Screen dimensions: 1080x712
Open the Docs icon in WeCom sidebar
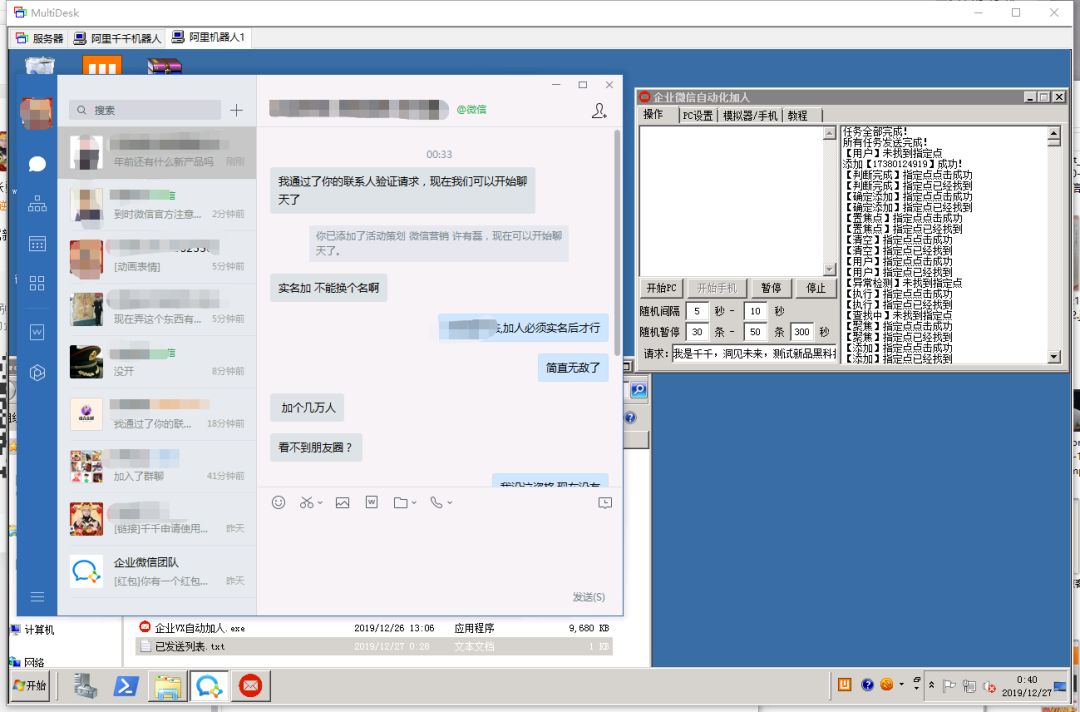(x=37, y=333)
